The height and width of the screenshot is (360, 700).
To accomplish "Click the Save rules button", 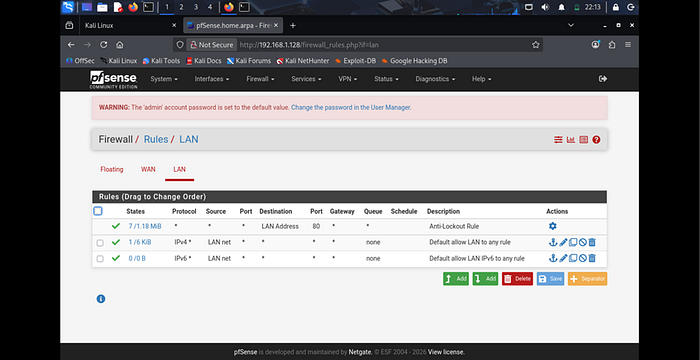I will [x=550, y=279].
